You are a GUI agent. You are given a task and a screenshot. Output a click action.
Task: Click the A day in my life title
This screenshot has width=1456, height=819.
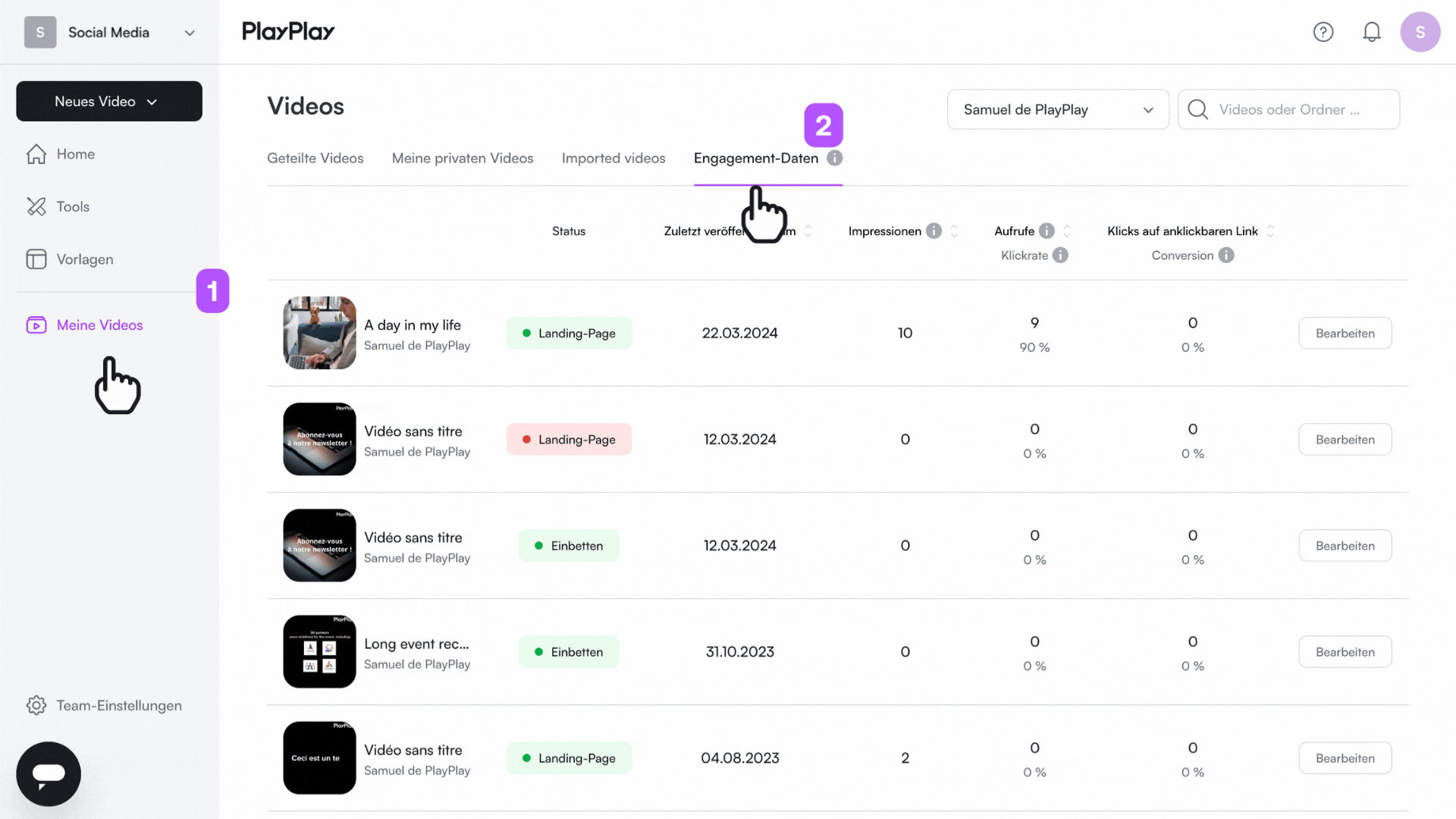click(413, 325)
